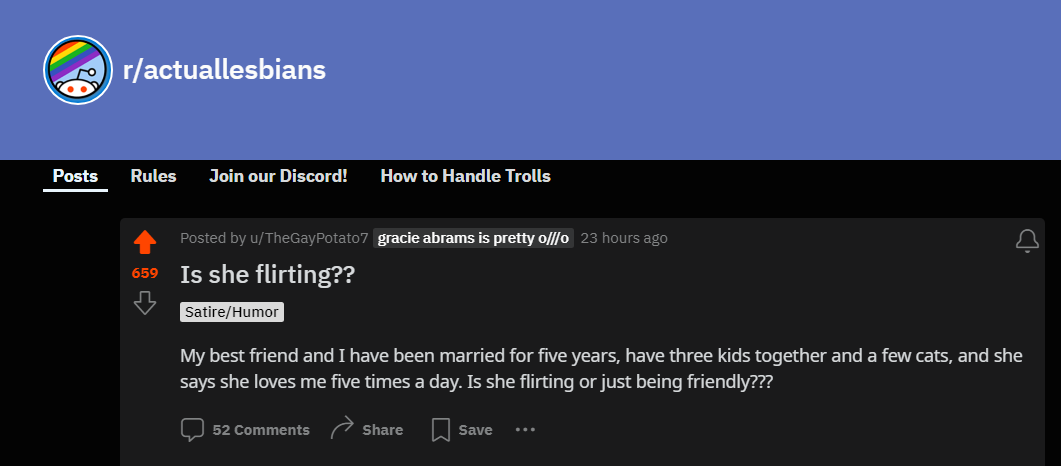
Task: Open "How to Handle Trolls" page
Action: [465, 176]
